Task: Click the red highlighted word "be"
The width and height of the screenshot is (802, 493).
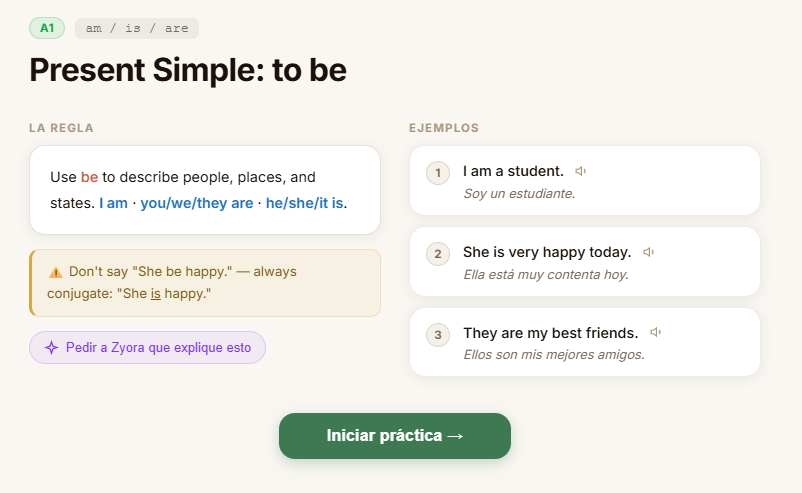Action: tap(90, 177)
